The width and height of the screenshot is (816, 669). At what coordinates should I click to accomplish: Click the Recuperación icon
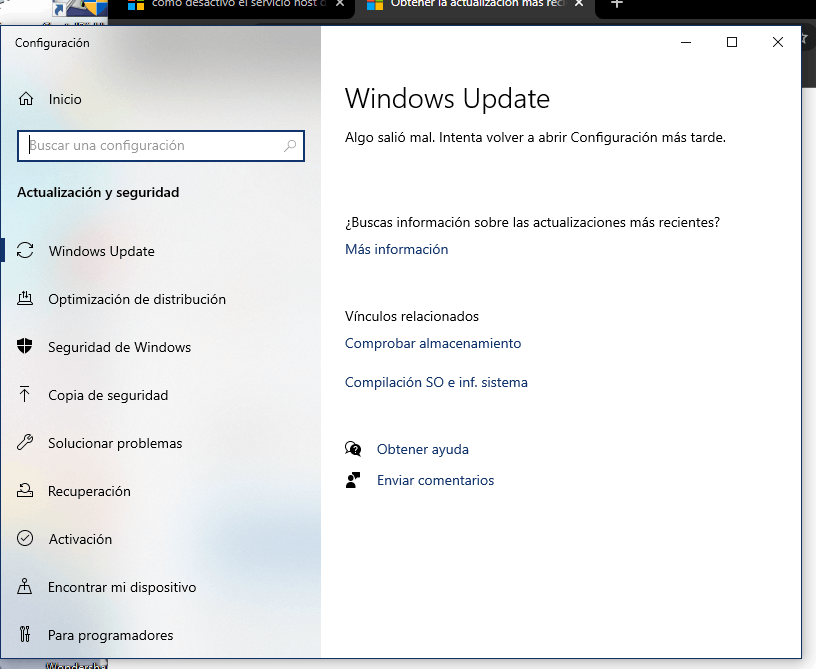coord(25,491)
